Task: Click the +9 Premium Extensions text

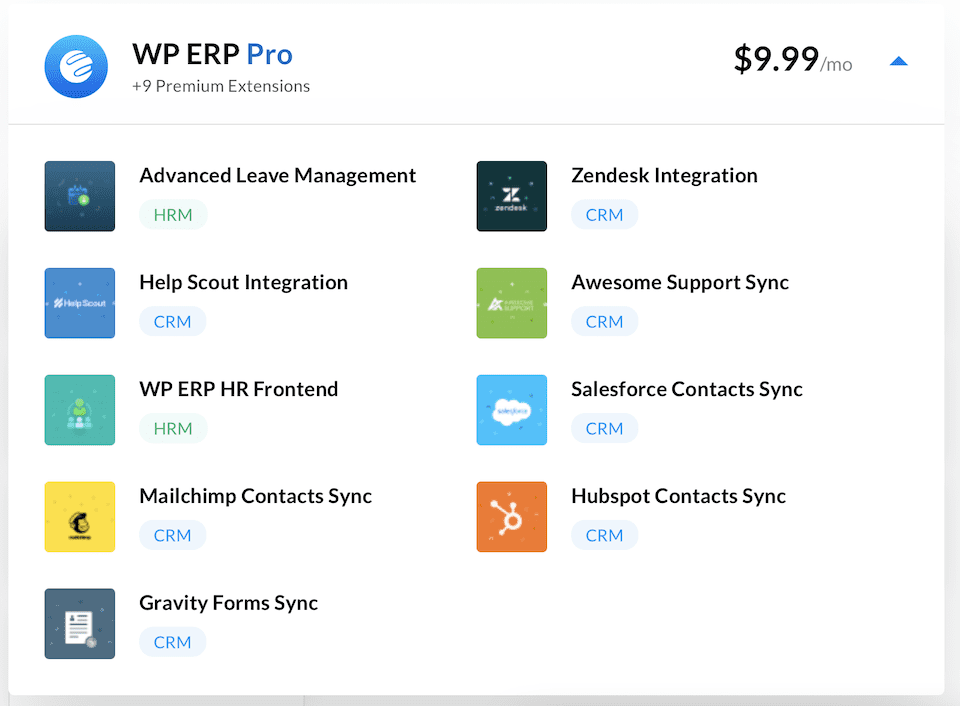Action: [x=221, y=86]
